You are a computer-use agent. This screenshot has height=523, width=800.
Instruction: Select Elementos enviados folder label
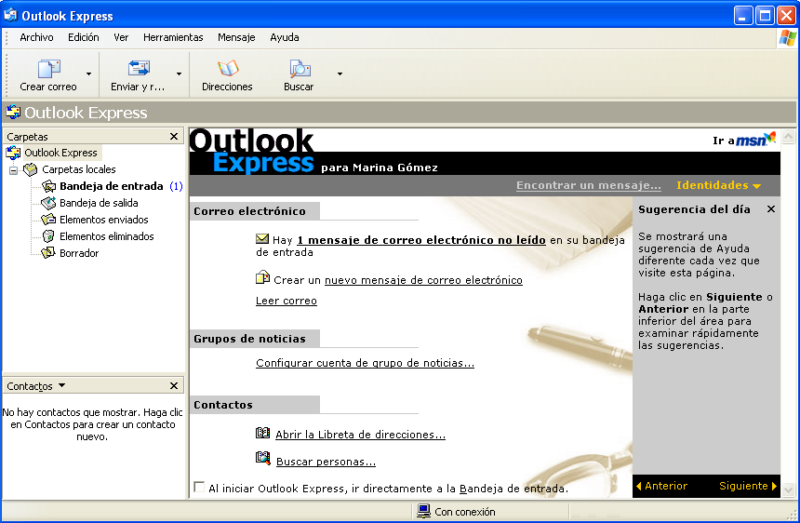pos(104,220)
